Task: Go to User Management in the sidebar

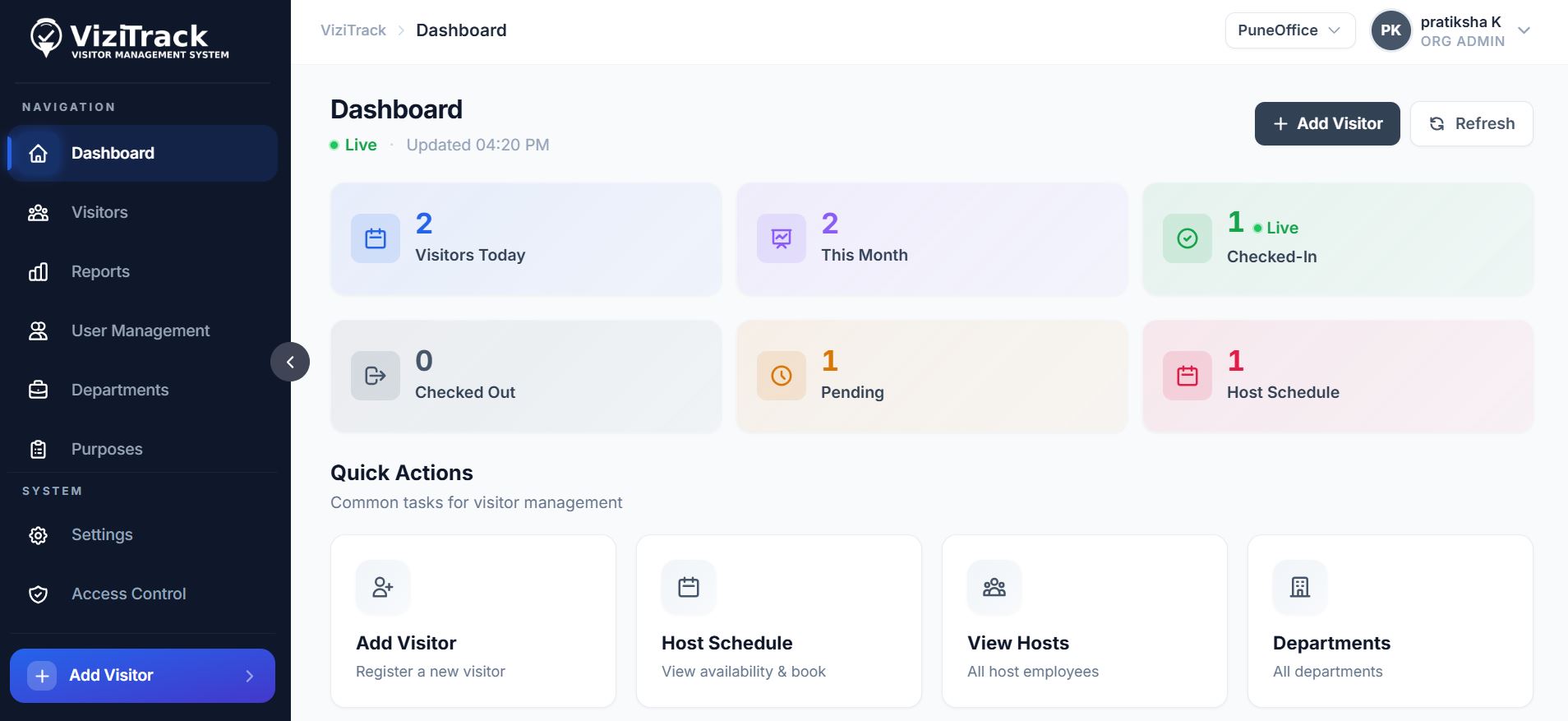Action: pyautogui.click(x=142, y=330)
